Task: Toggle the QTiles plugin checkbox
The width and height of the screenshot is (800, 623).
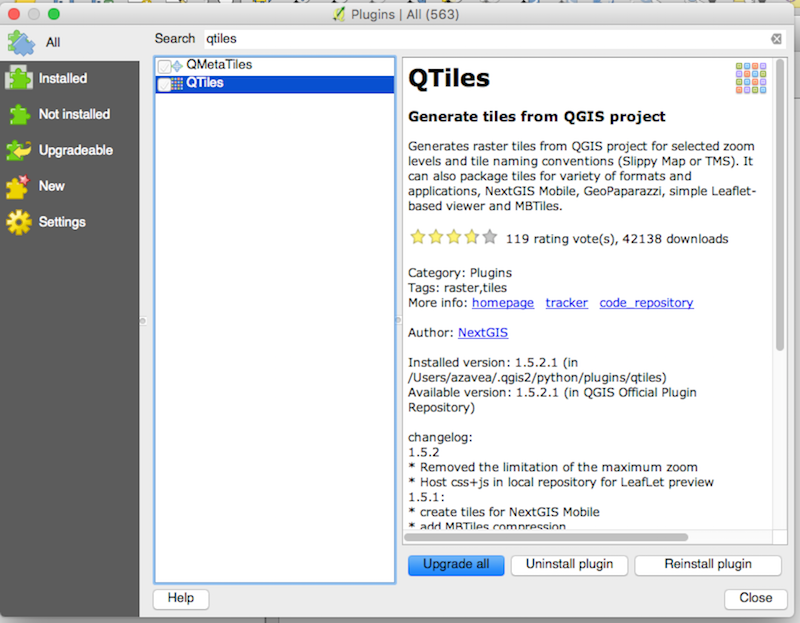Action: 165,84
